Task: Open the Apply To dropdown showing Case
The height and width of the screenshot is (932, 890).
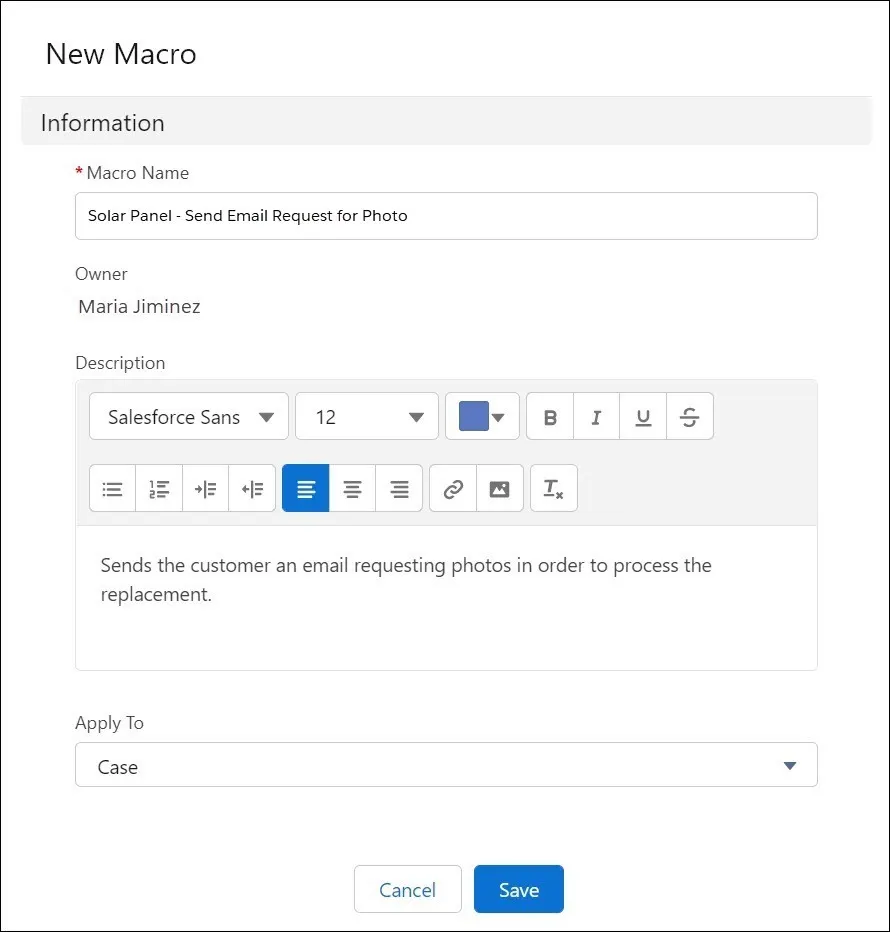Action: pos(446,765)
